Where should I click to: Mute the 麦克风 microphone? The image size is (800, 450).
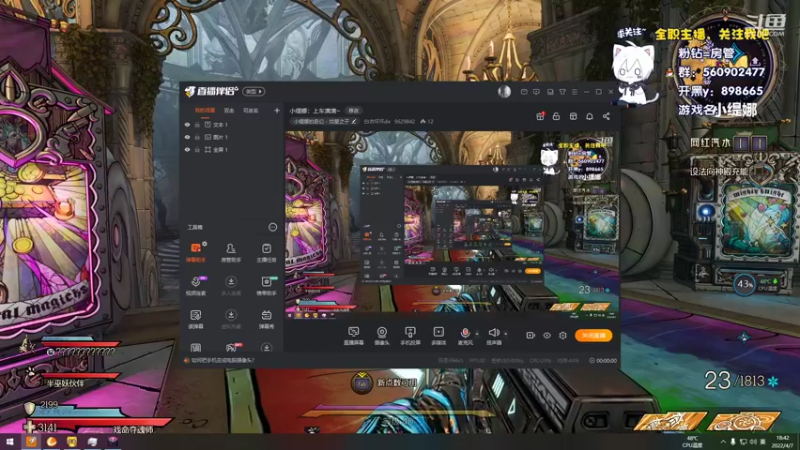tap(465, 336)
